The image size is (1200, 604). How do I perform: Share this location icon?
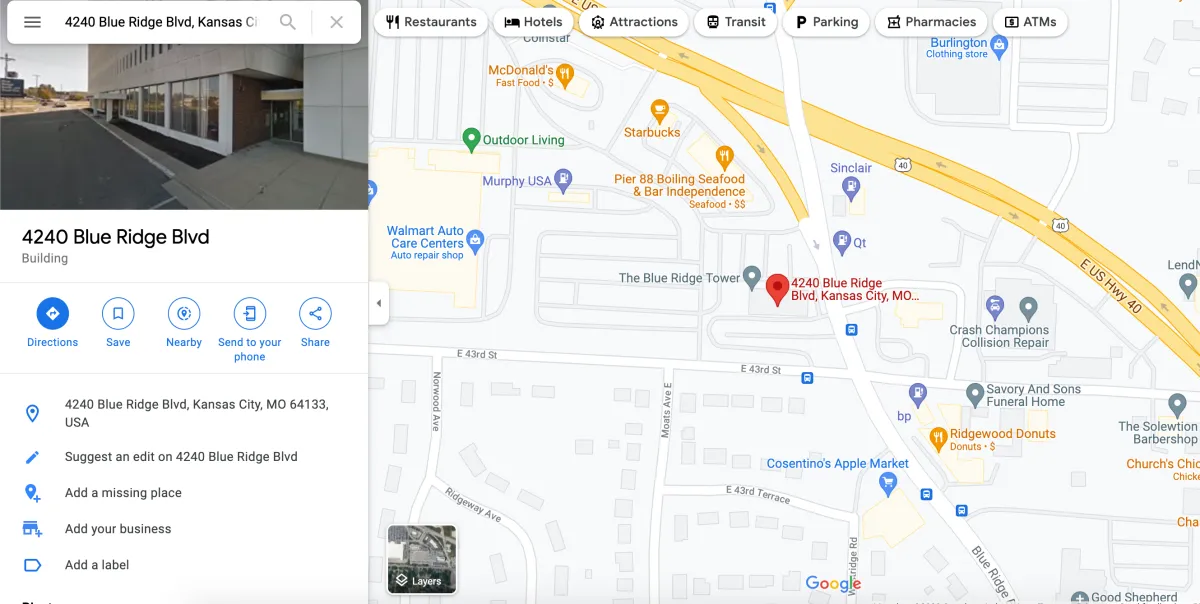(x=315, y=313)
